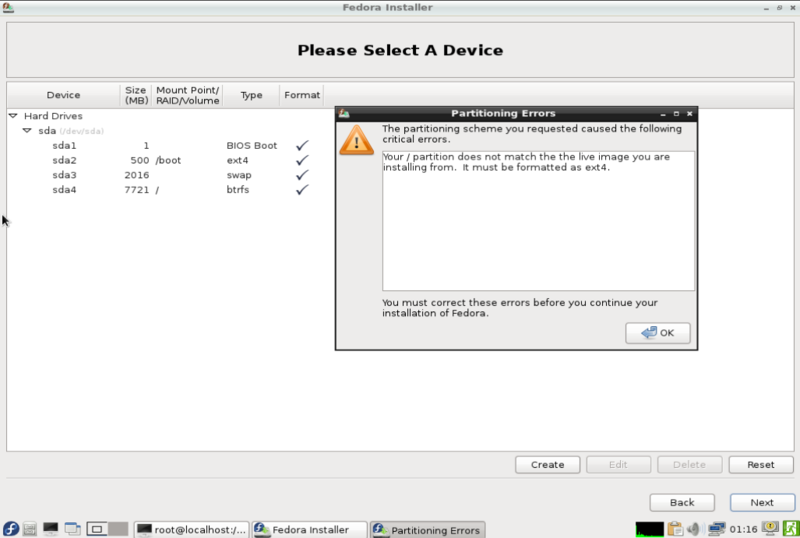Select the sda3 partition row
Image resolution: width=800 pixels, height=538 pixels.
pos(166,175)
